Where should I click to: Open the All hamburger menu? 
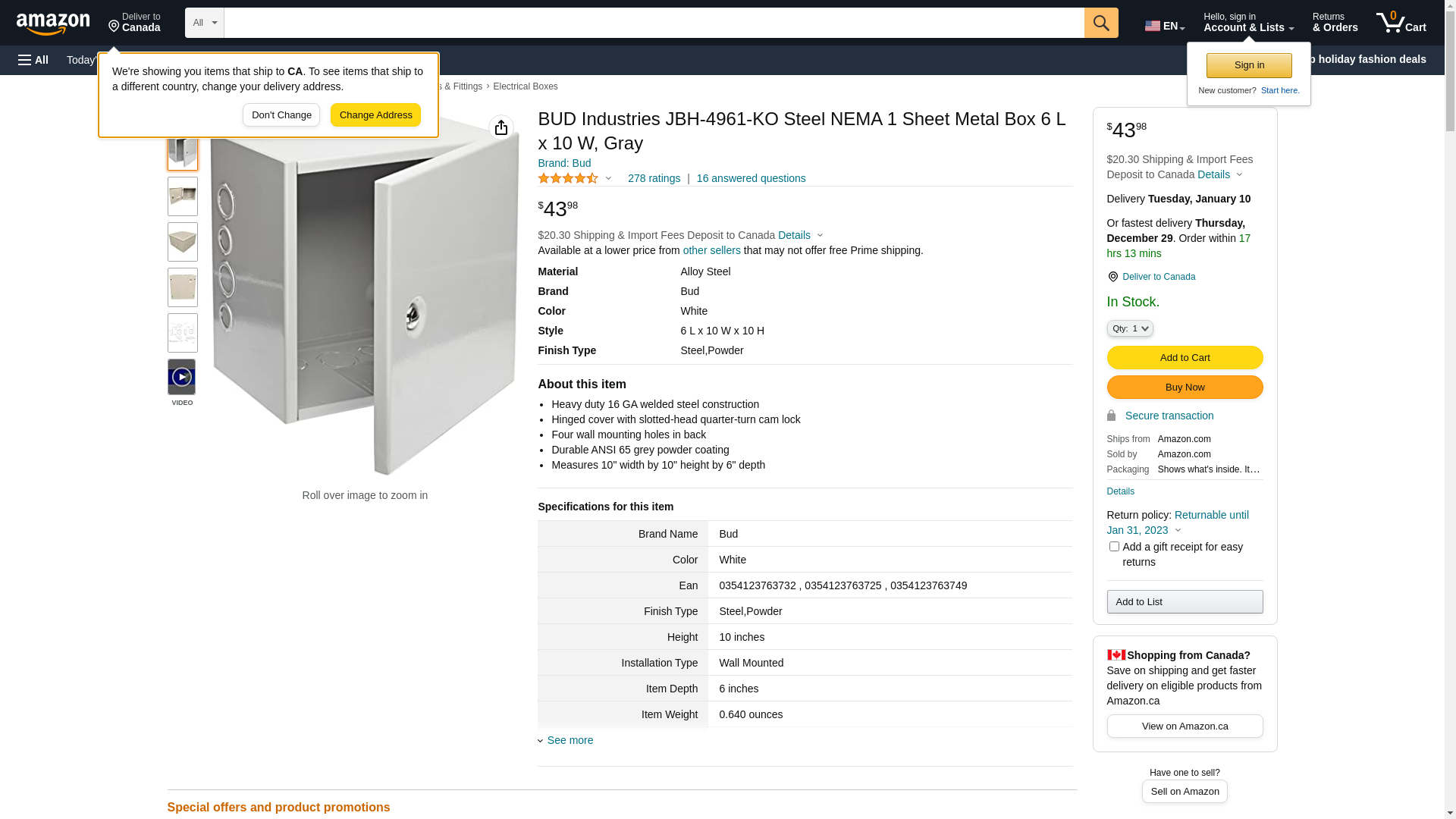pos(33,60)
